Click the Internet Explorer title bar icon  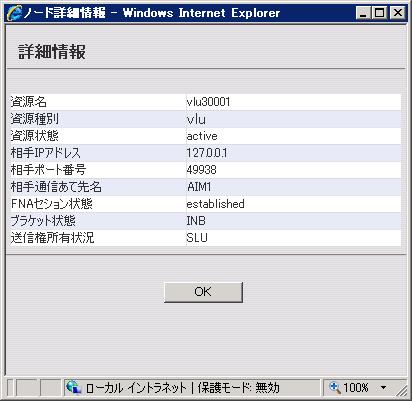(14, 13)
